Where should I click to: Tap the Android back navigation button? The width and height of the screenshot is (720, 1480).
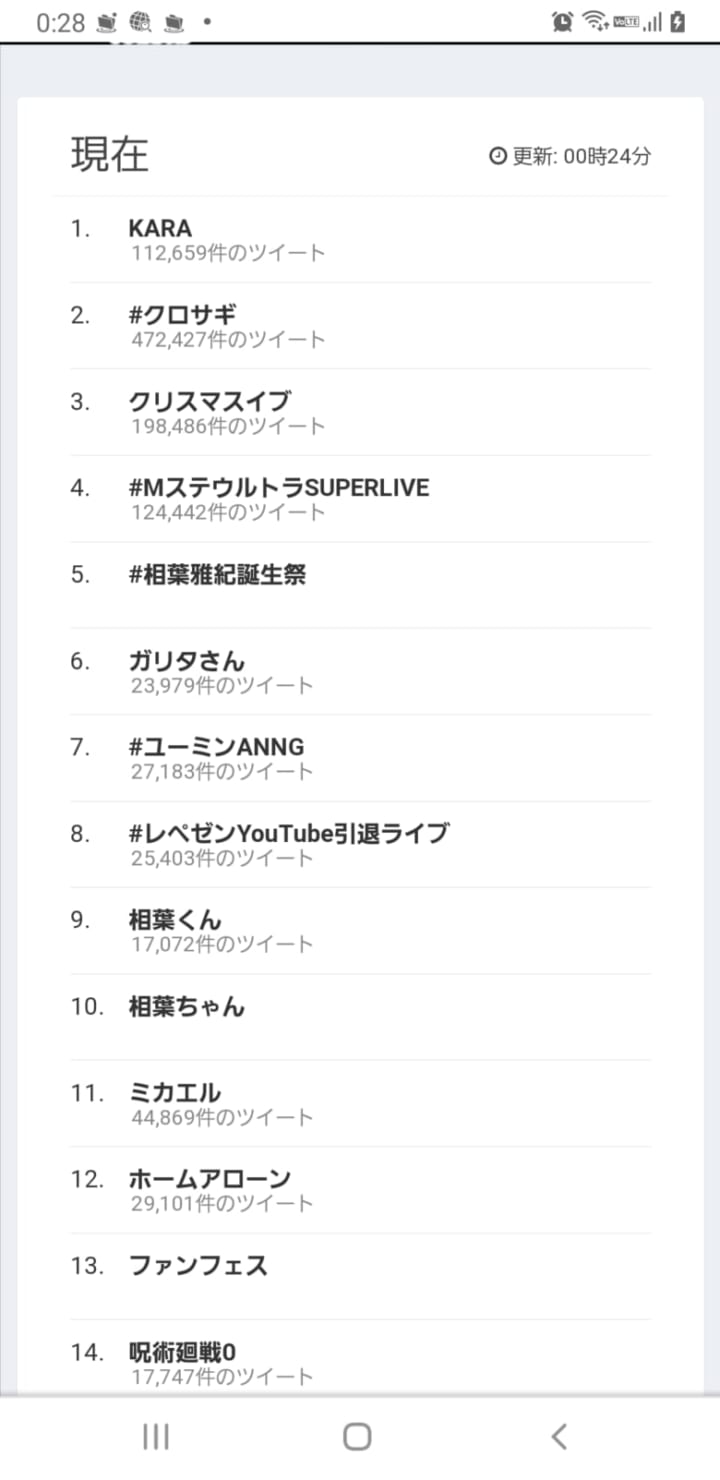click(559, 1437)
